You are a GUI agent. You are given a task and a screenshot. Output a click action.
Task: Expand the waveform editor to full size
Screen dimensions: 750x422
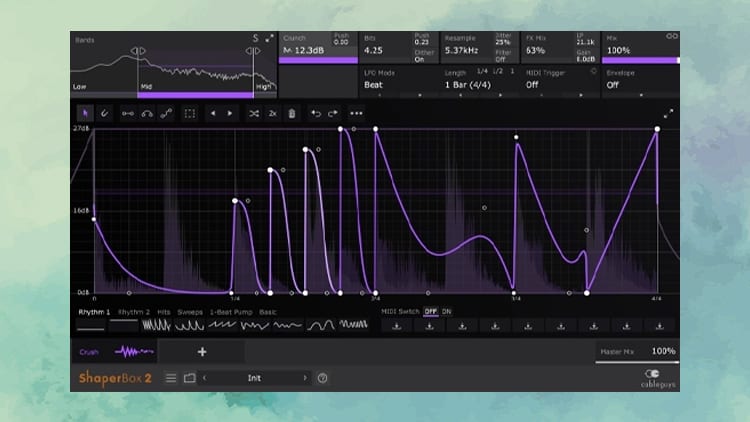click(668, 113)
